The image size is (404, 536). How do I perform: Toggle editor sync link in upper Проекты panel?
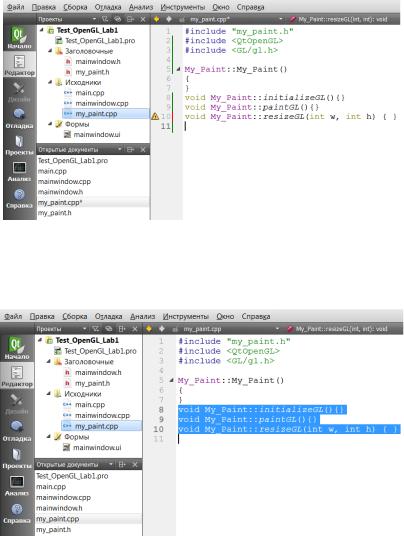click(118, 19)
